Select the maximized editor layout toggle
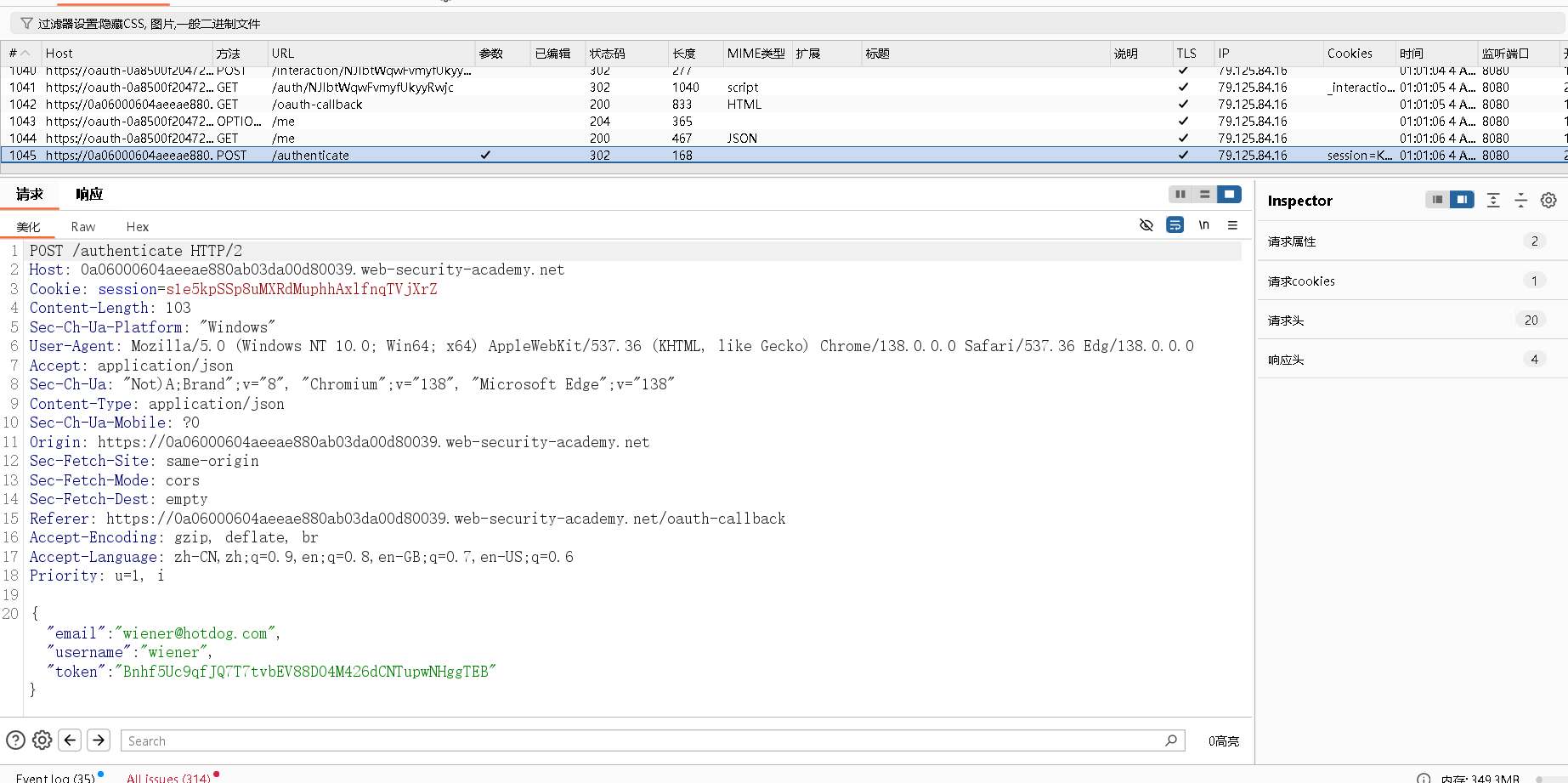The height and width of the screenshot is (783, 1568). tap(1229, 194)
